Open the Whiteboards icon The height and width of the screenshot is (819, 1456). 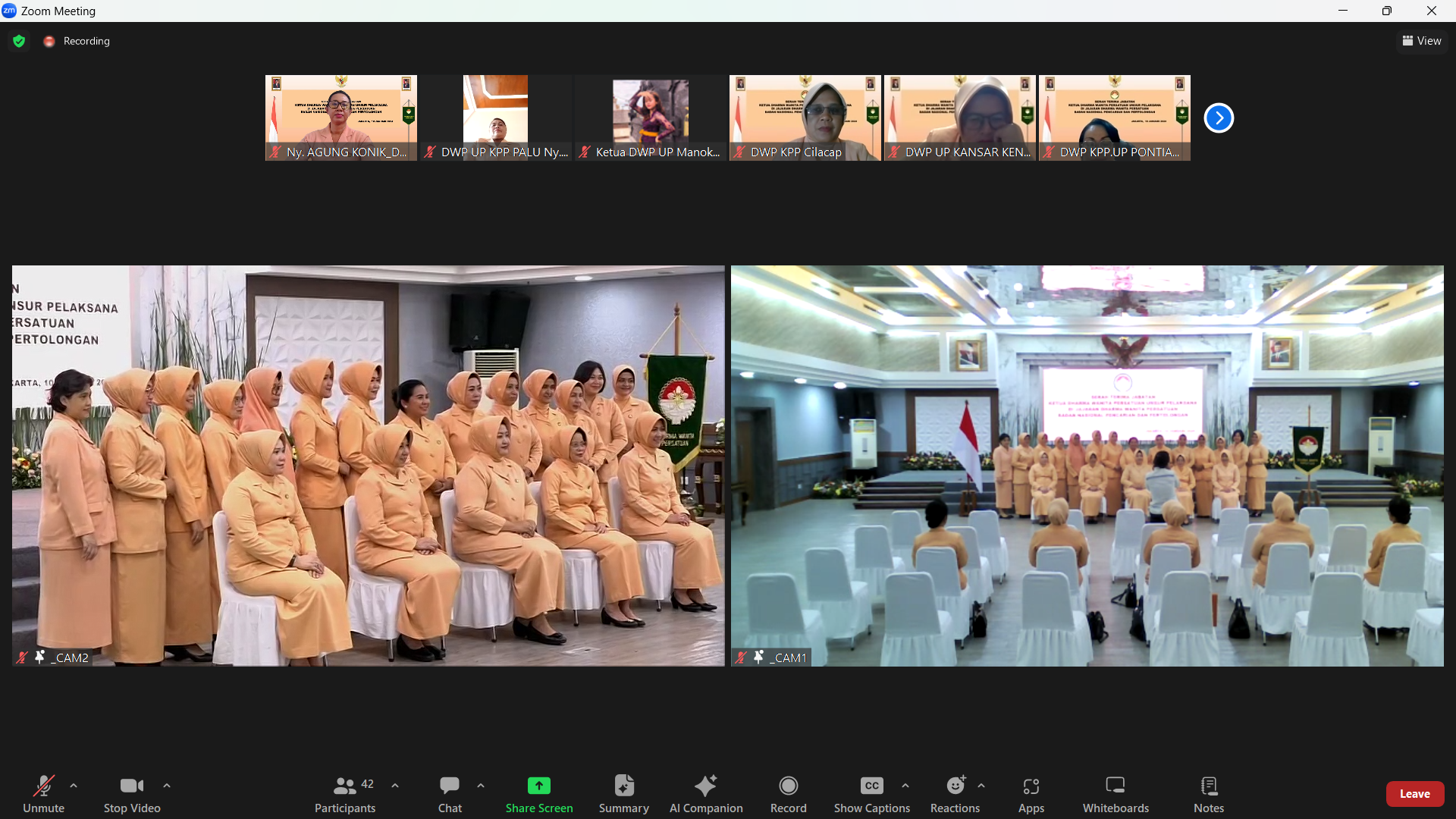(x=1116, y=786)
